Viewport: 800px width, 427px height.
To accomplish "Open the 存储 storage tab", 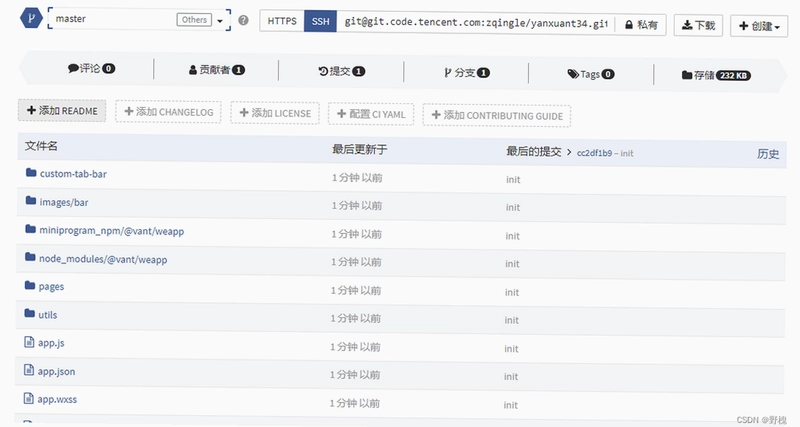I will (716, 76).
